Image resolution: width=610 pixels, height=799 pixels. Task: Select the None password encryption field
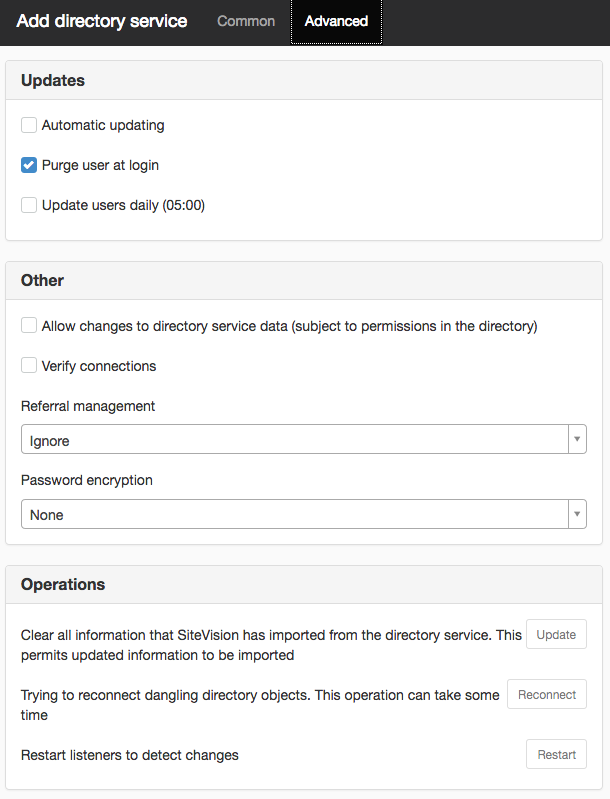coord(304,514)
